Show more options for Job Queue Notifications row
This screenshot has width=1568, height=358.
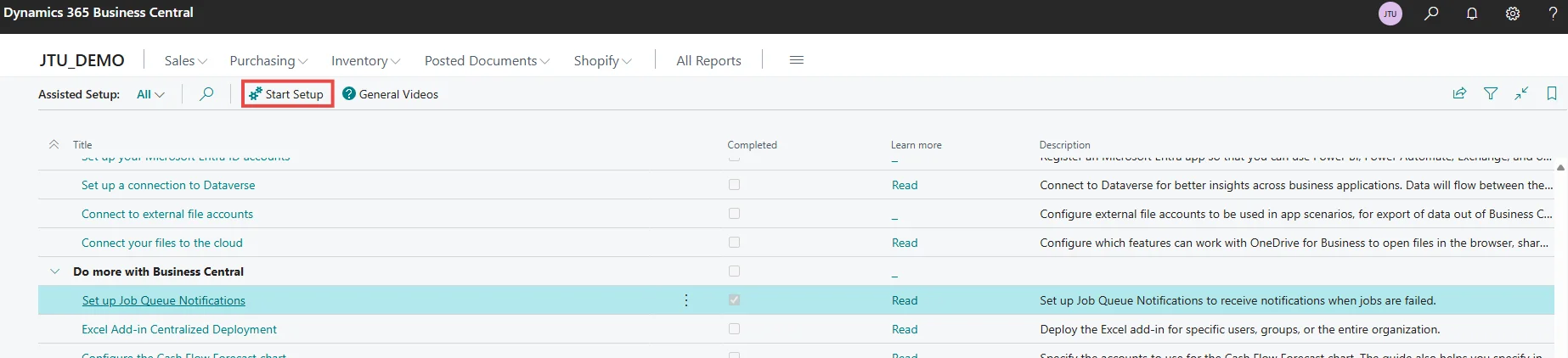tap(686, 300)
